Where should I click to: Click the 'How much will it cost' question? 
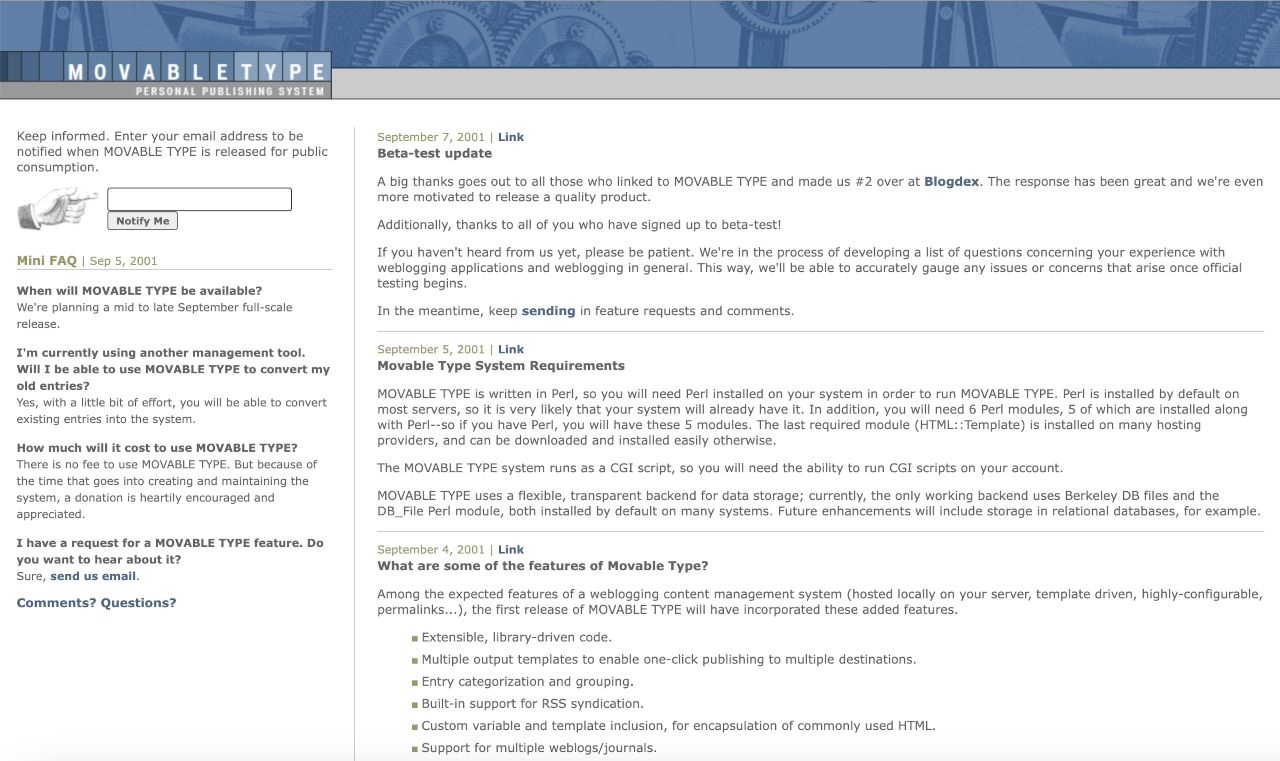[157, 448]
